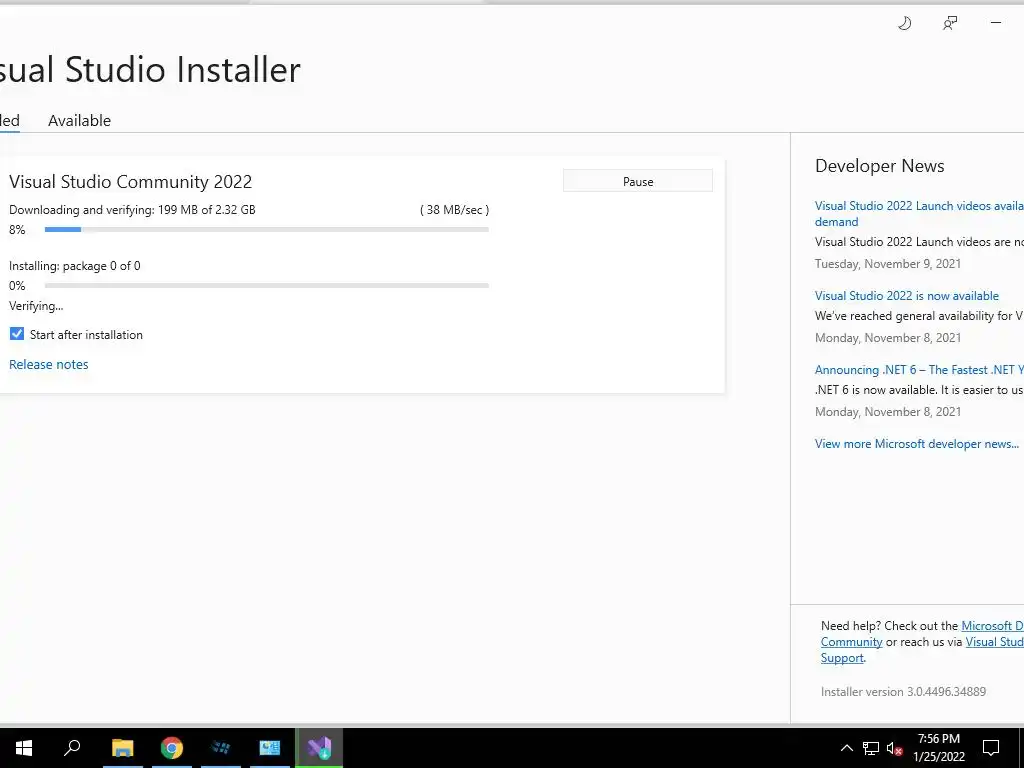Open Visual Studio 2022 is now available article
1024x768 pixels.
(906, 296)
